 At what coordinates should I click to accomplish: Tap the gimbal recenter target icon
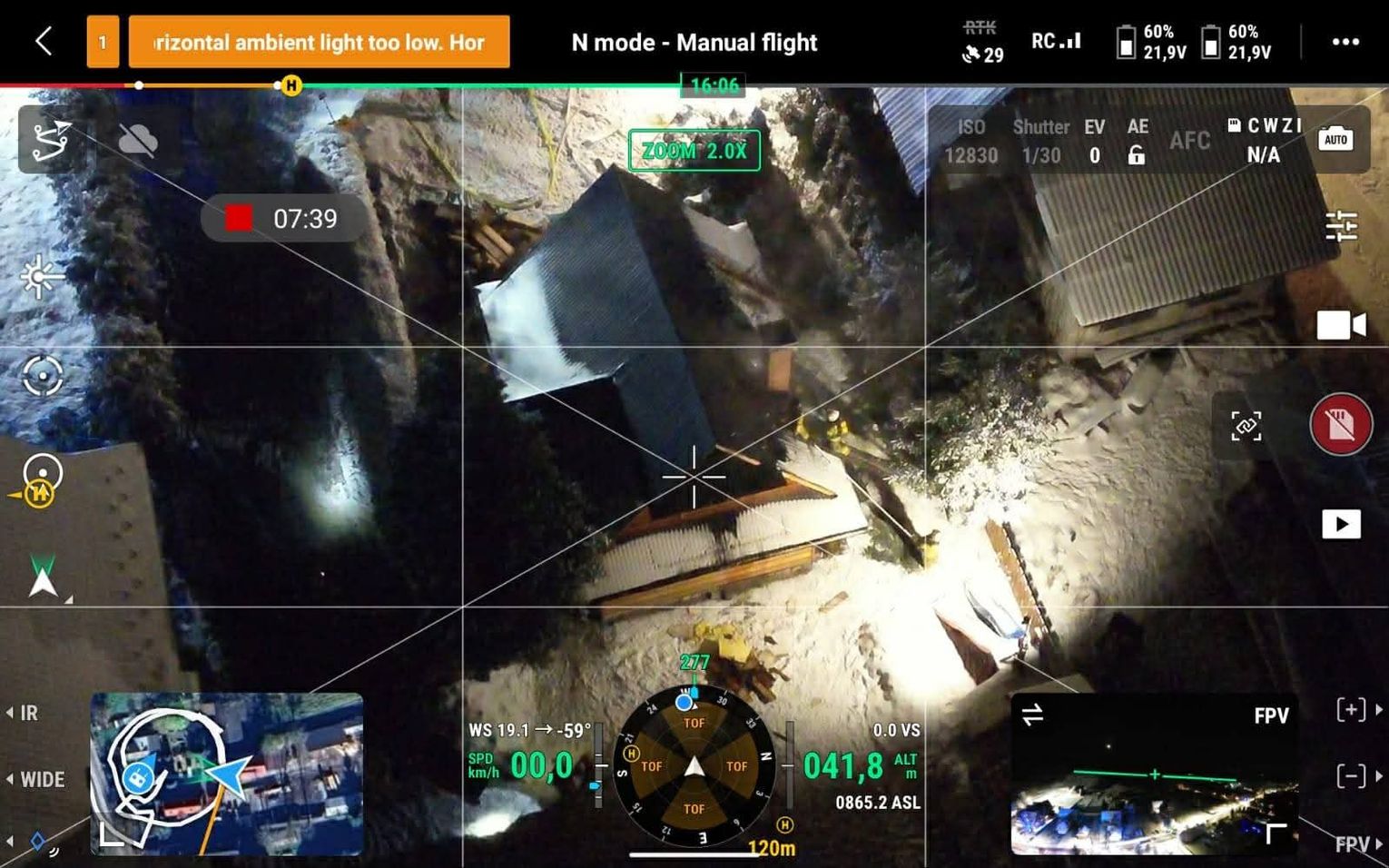click(x=42, y=376)
